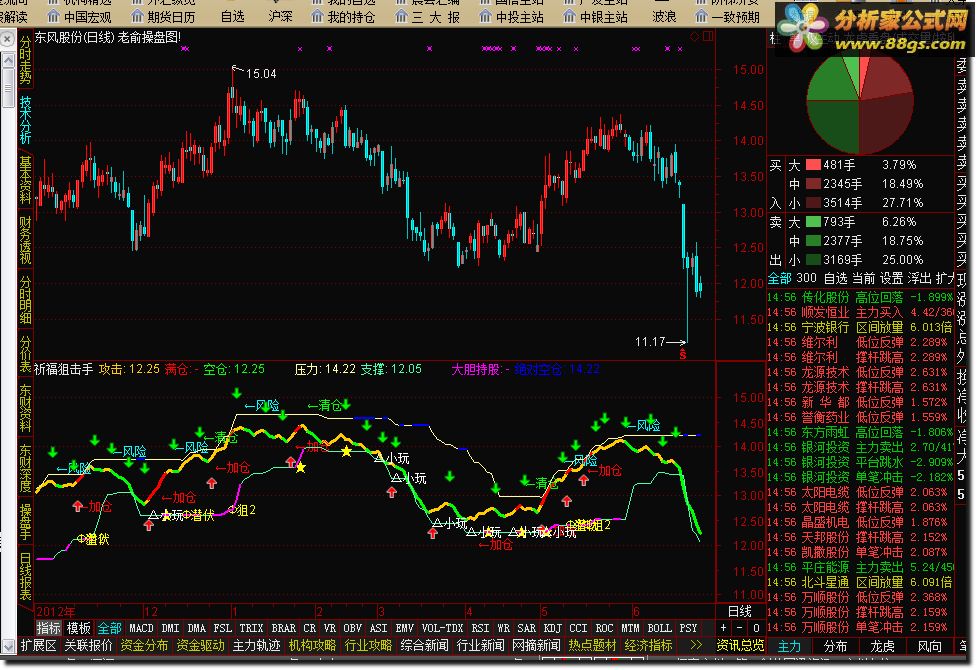The width and height of the screenshot is (977, 670).
Task: Switch indicator to MACD
Action: (141, 628)
